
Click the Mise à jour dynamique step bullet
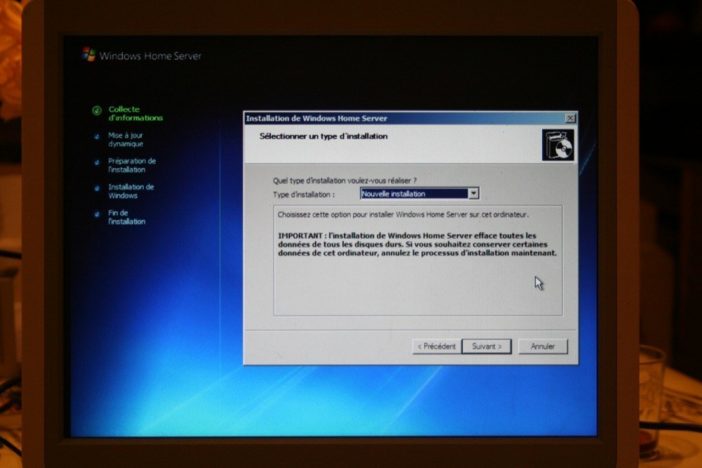[97, 137]
